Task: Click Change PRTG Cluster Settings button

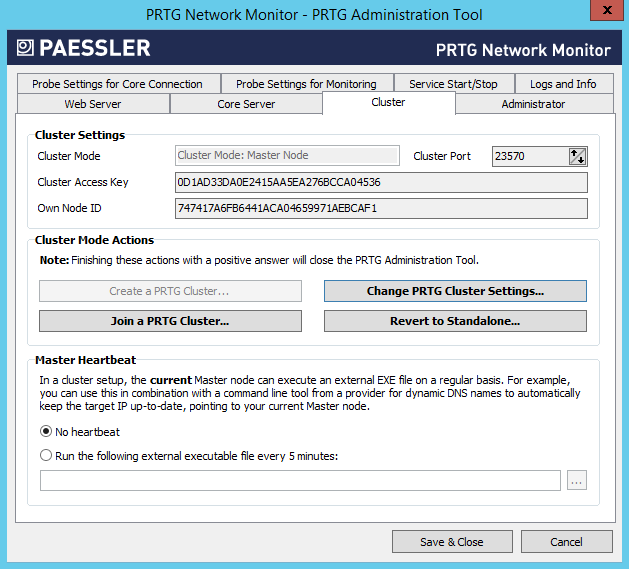Action: click(455, 291)
